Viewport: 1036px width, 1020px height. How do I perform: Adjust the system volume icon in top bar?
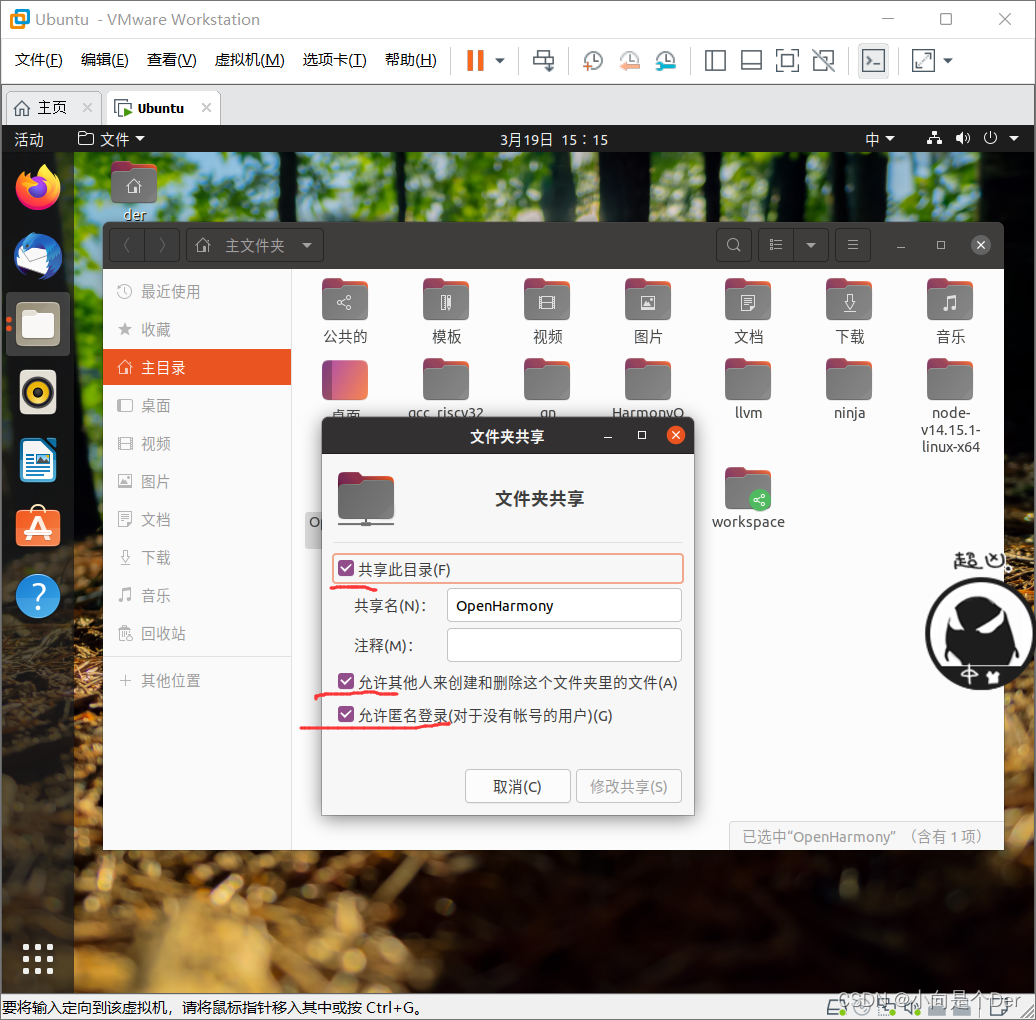(962, 138)
